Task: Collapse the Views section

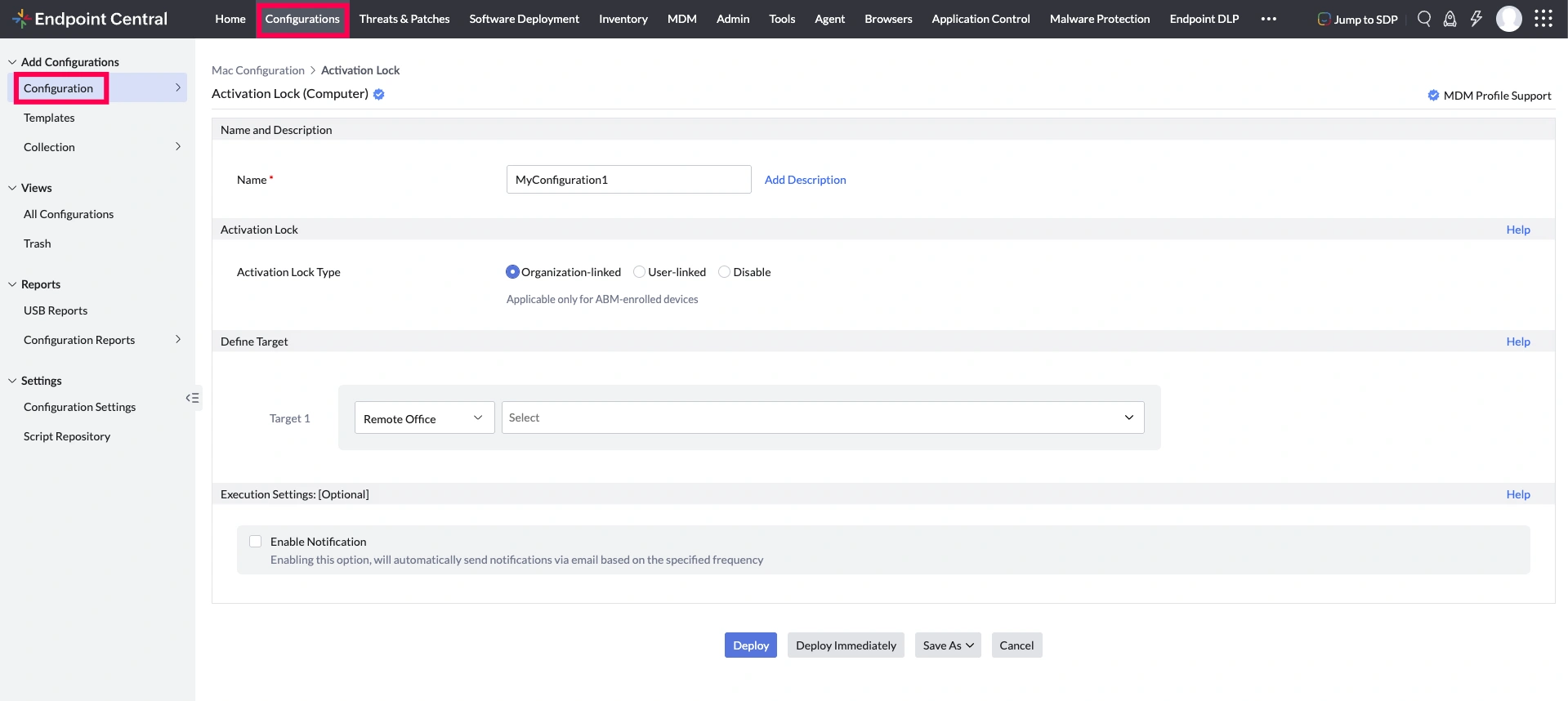Action: [x=12, y=188]
